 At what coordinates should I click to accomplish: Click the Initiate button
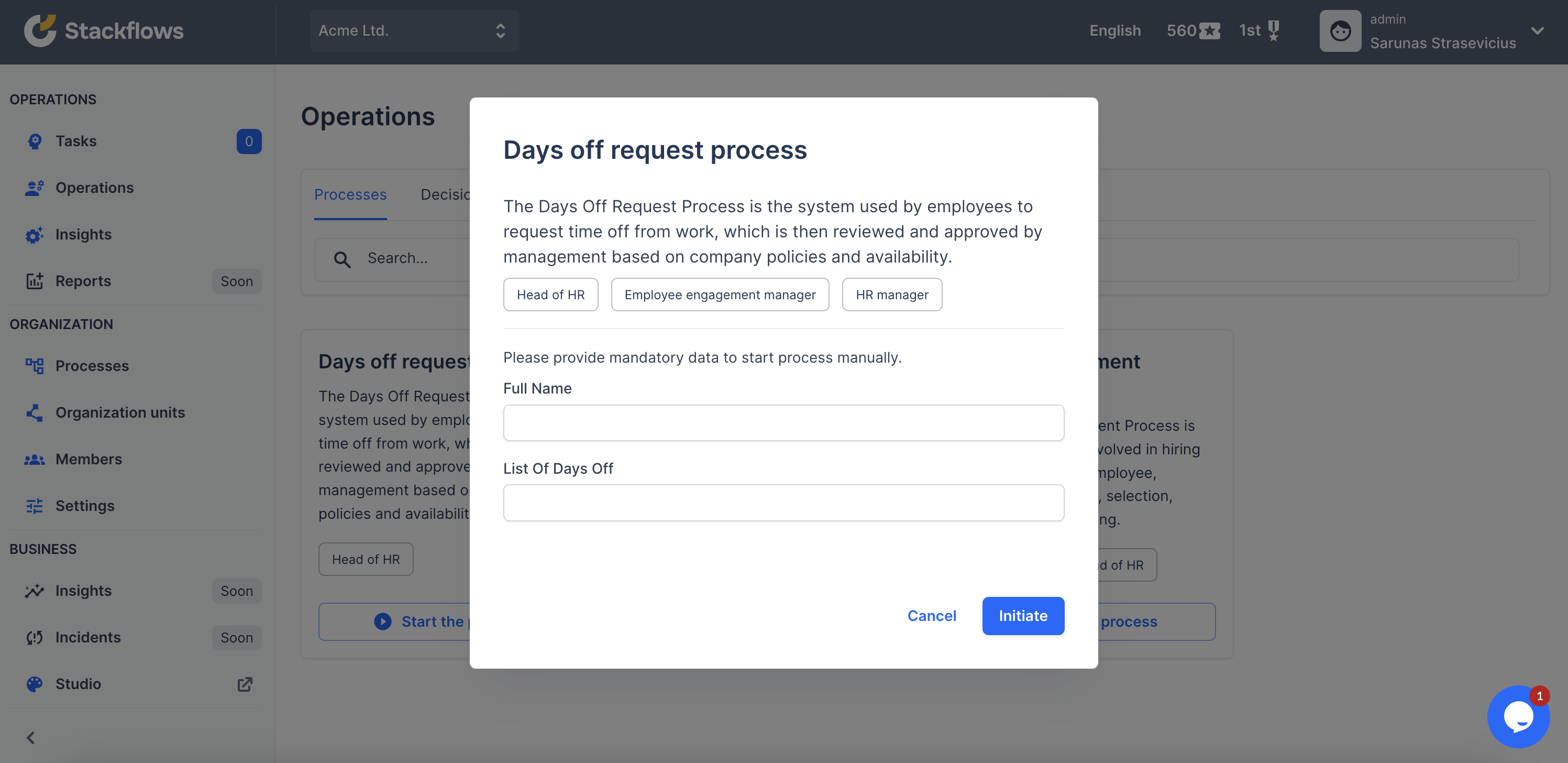pos(1023,616)
